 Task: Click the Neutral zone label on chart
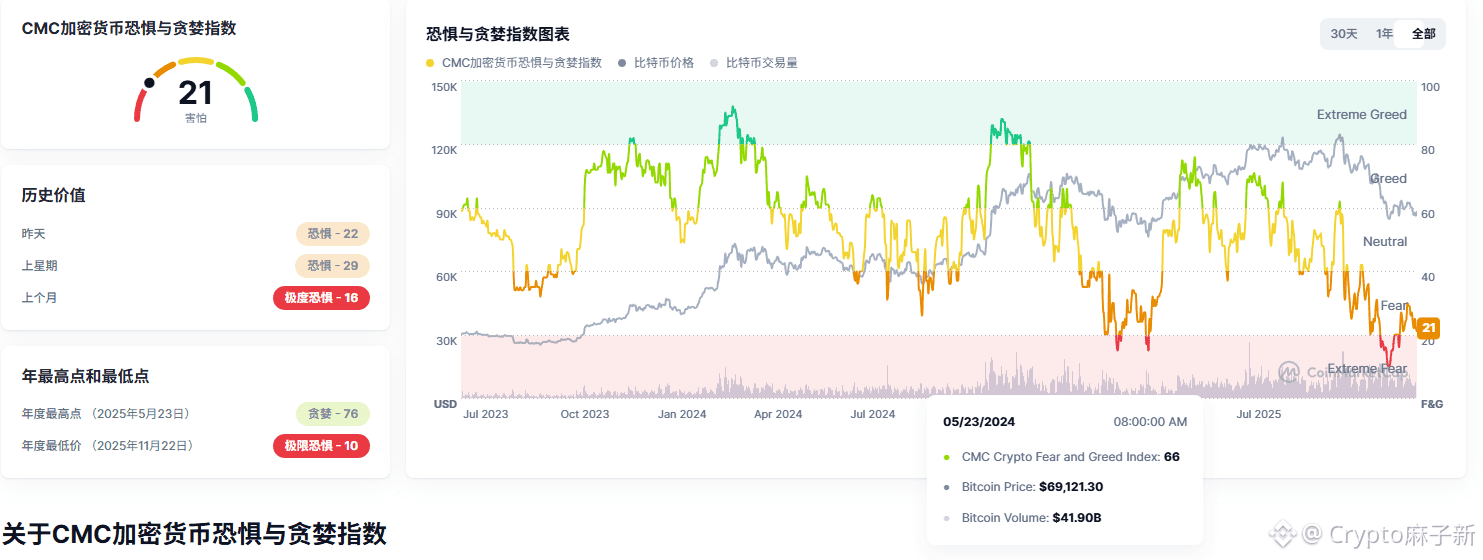click(x=1385, y=242)
